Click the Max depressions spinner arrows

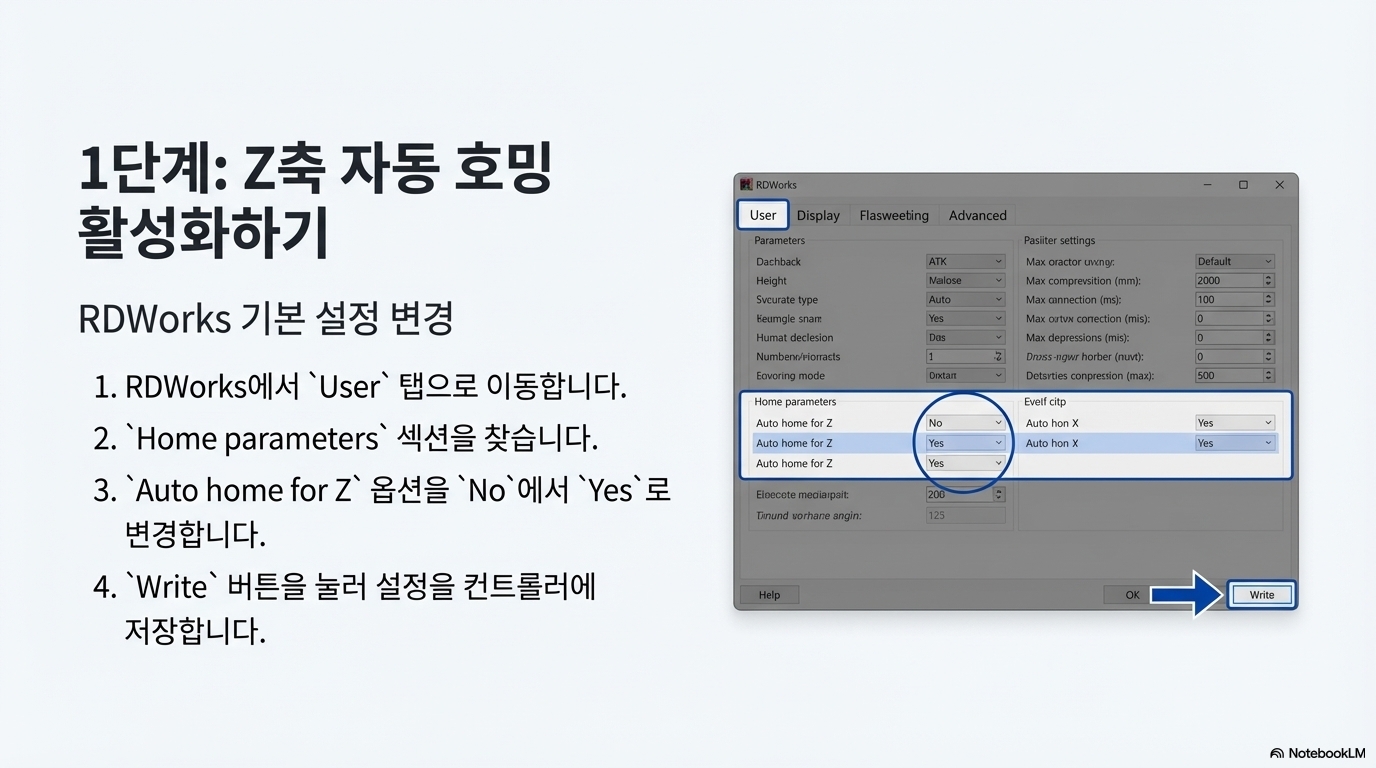point(1269,337)
